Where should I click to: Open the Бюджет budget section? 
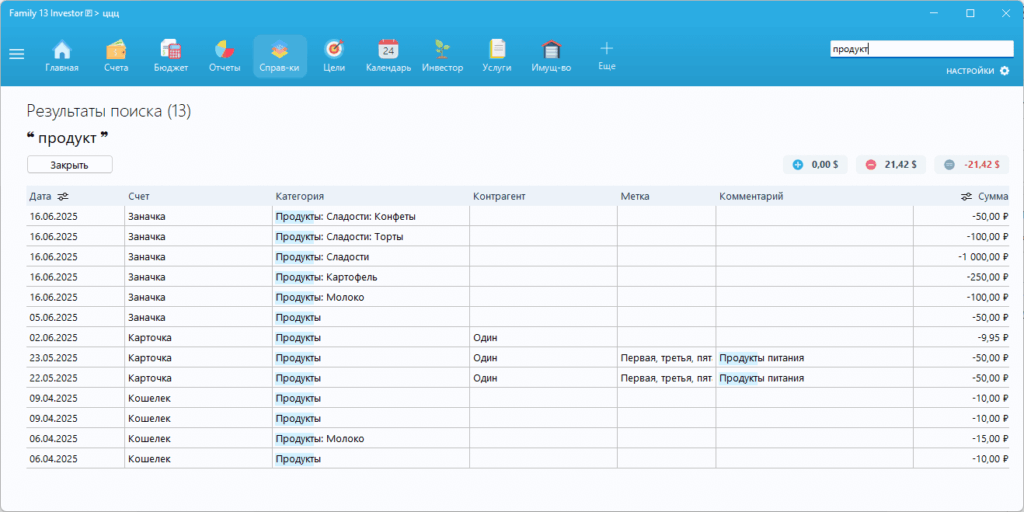(x=171, y=56)
